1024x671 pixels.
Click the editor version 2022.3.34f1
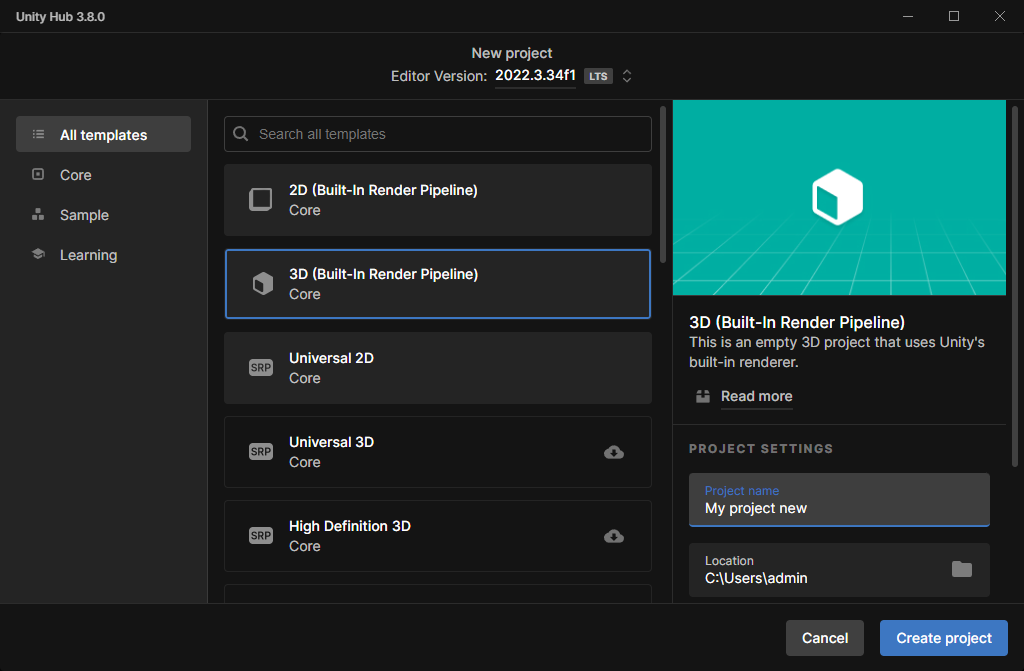click(535, 75)
